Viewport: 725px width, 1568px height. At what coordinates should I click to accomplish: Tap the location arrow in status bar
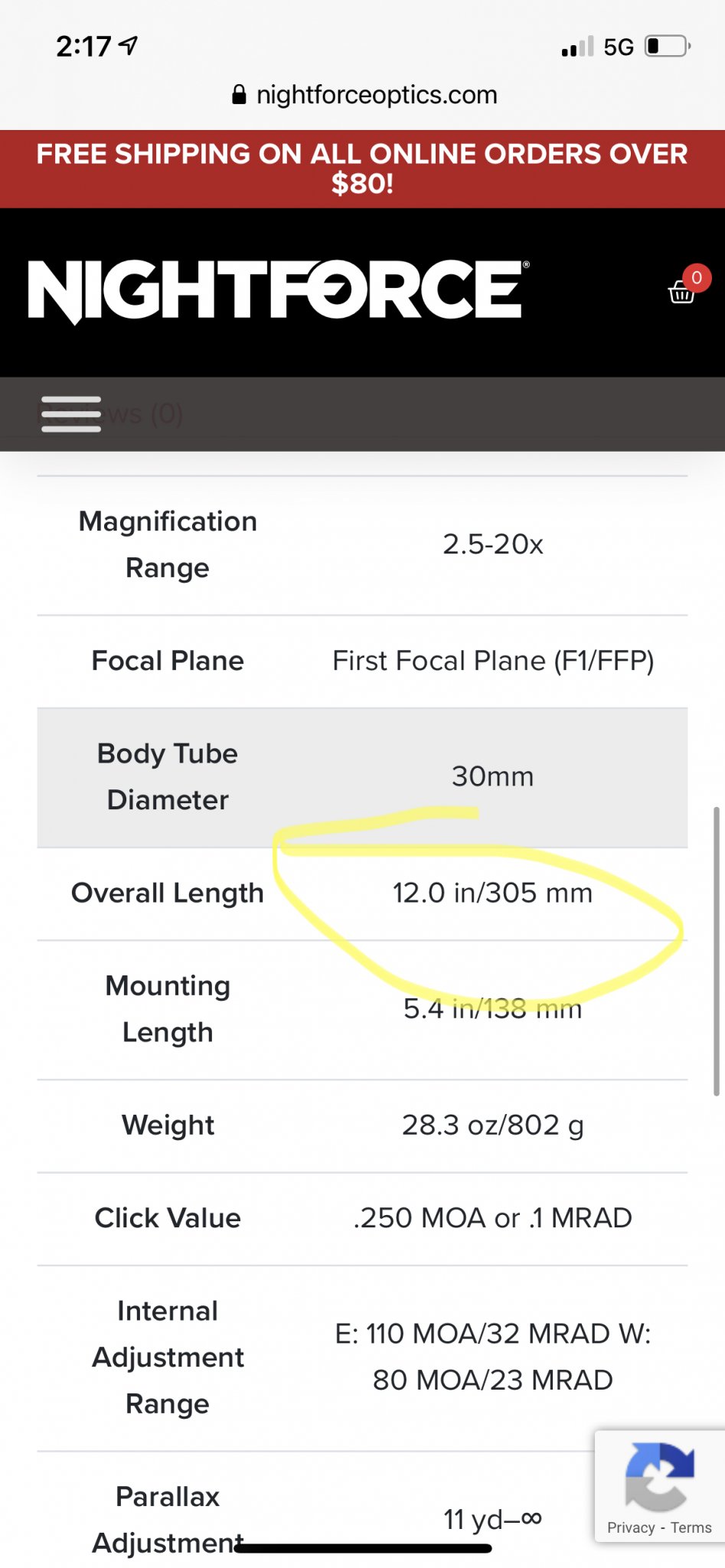(130, 46)
